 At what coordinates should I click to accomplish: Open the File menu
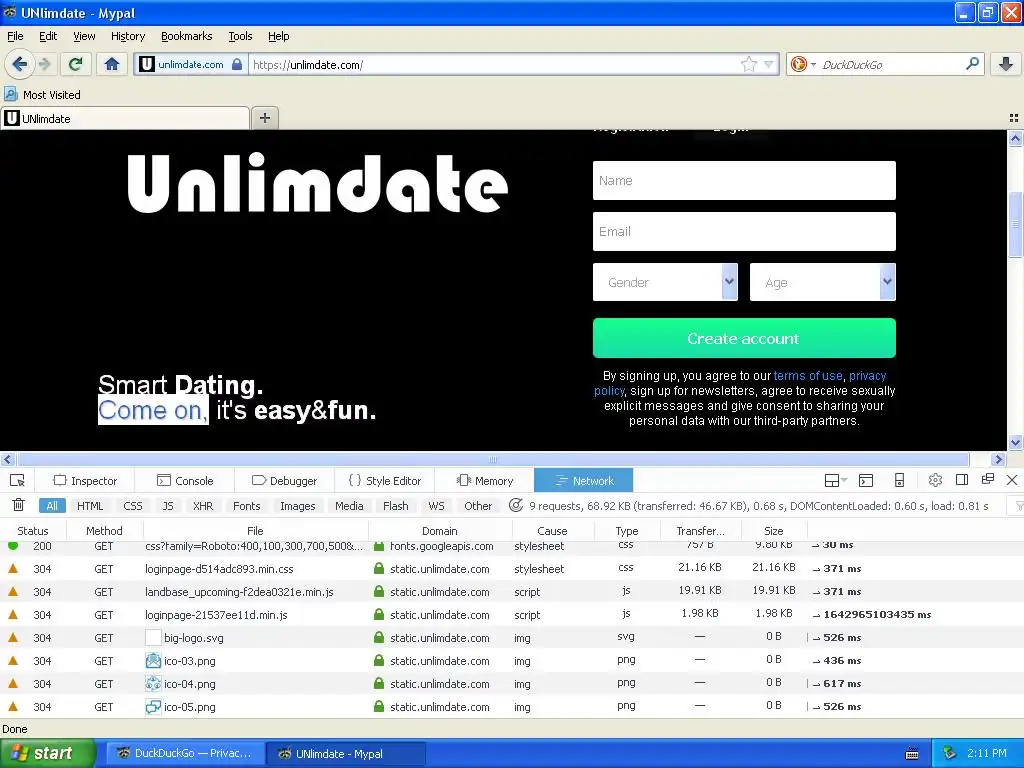pos(15,36)
